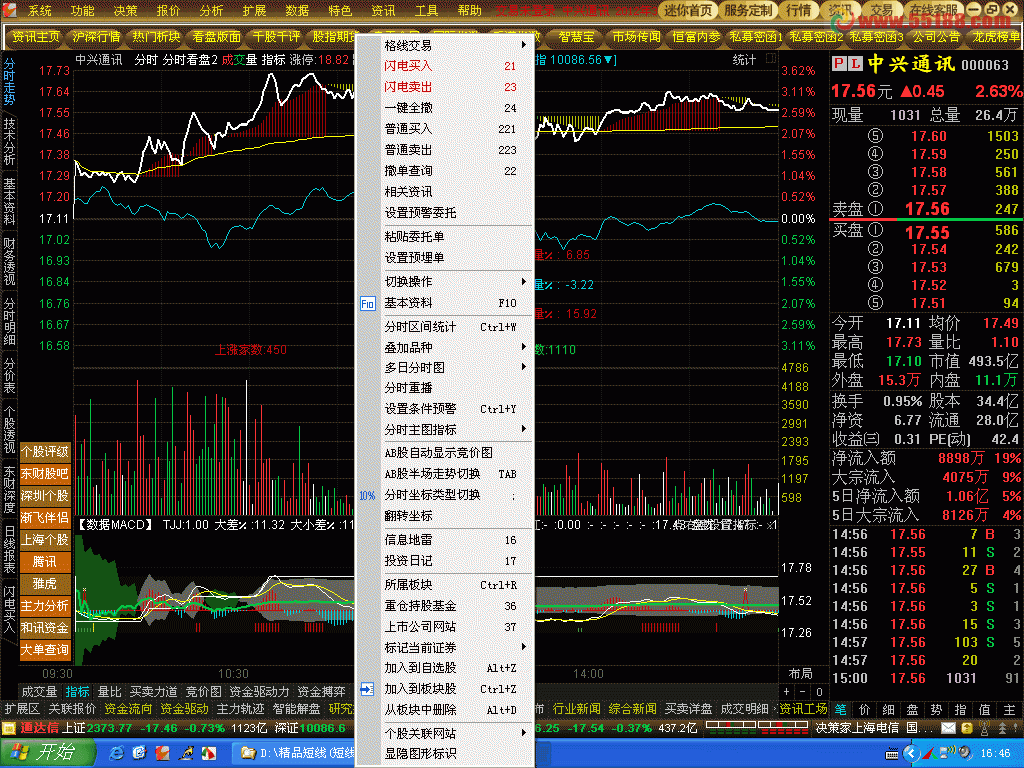Switch to the 指标 tab below chart
The image size is (1024, 768).
coord(77,692)
